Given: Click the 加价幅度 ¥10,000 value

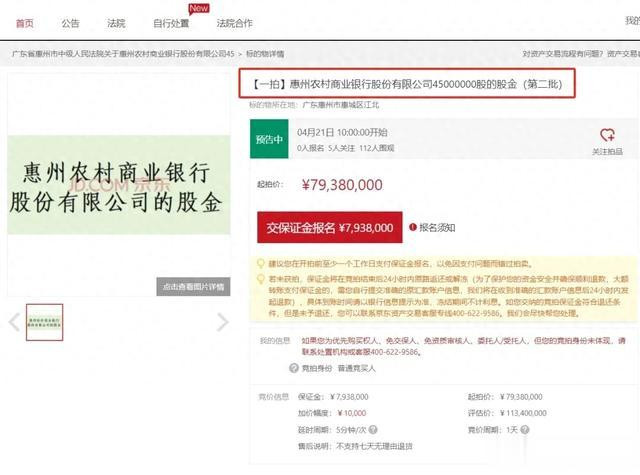Looking at the screenshot, I should (x=352, y=413).
